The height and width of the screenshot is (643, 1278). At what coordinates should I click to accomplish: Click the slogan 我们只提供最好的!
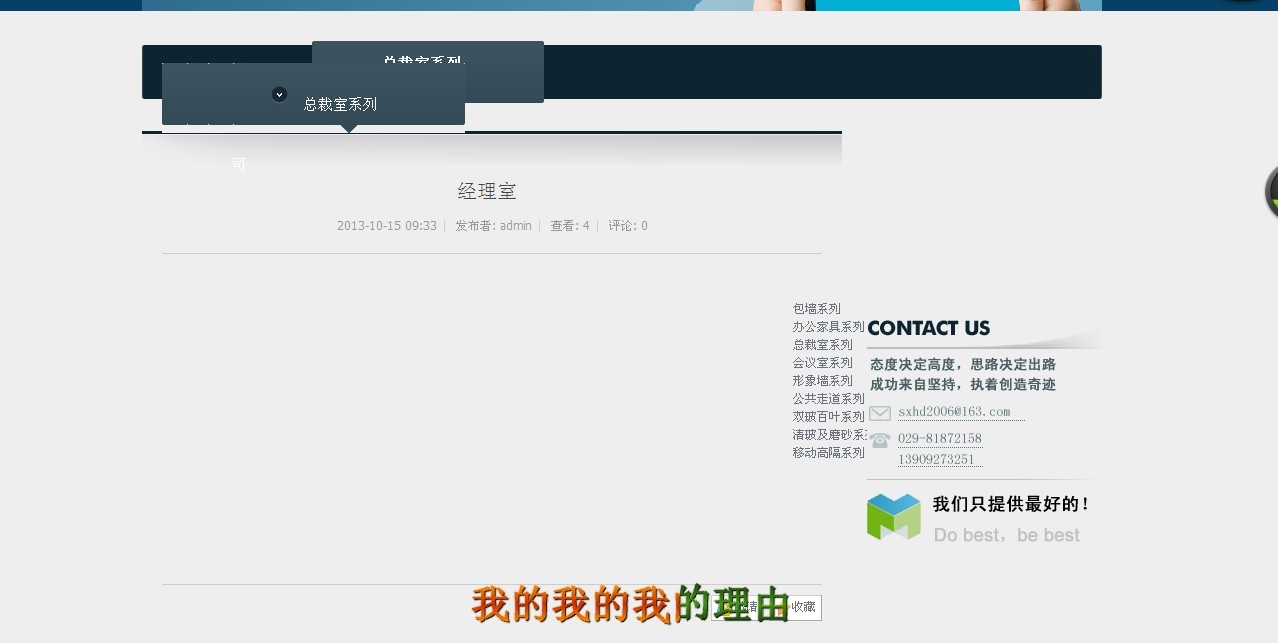[x=1011, y=505]
